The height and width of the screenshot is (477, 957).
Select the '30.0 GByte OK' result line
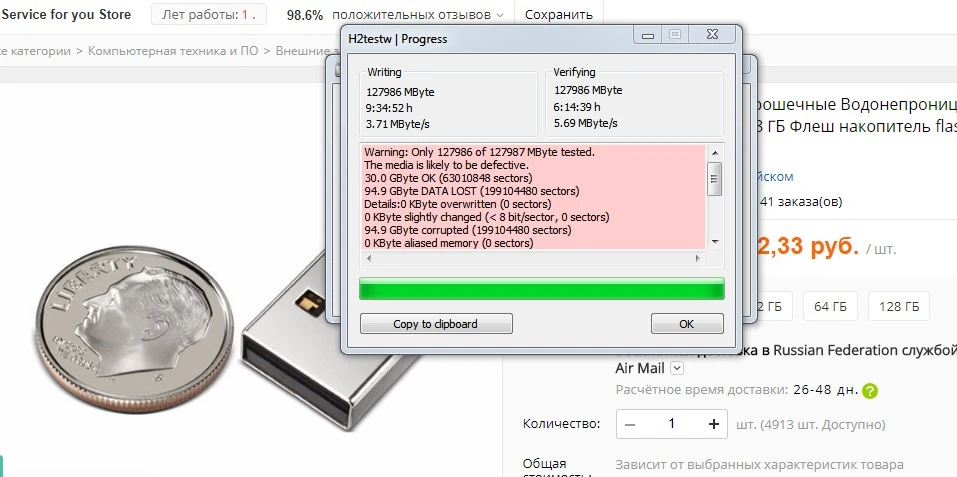tap(448, 178)
